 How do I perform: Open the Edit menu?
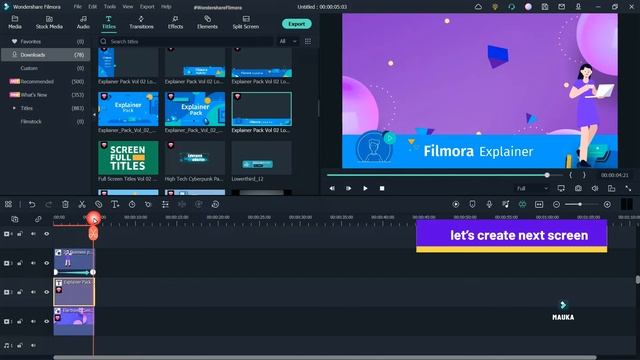point(93,7)
